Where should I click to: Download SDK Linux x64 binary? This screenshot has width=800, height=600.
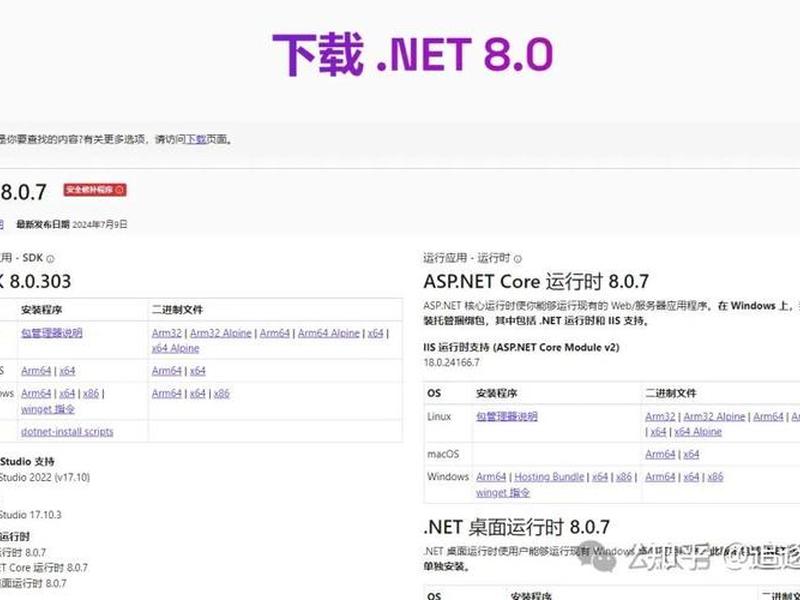point(376,333)
